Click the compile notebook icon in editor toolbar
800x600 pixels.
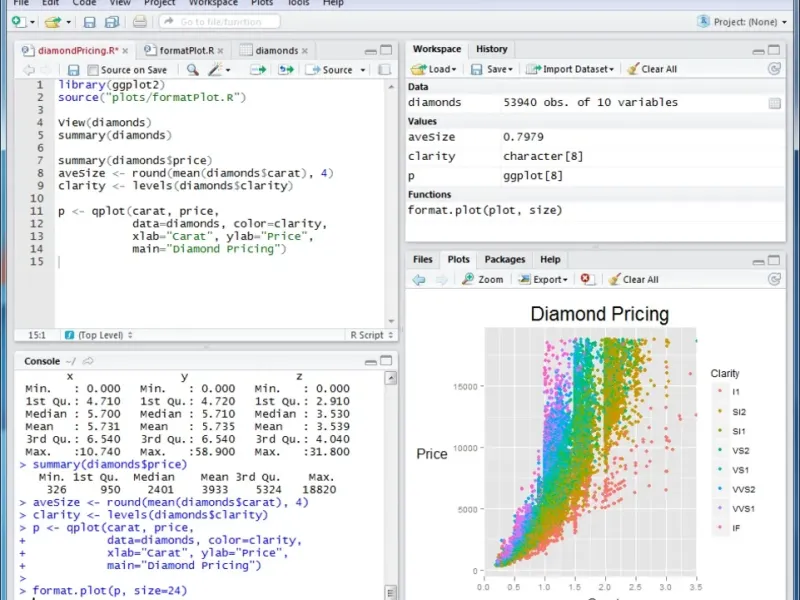(x=385, y=70)
